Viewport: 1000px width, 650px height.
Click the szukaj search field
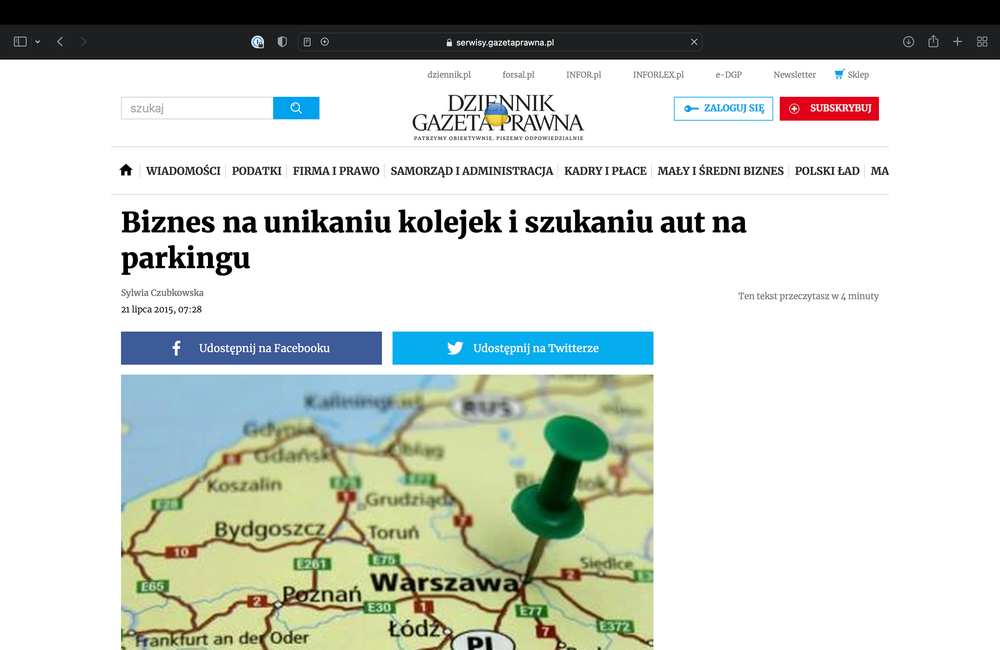[x=196, y=107]
